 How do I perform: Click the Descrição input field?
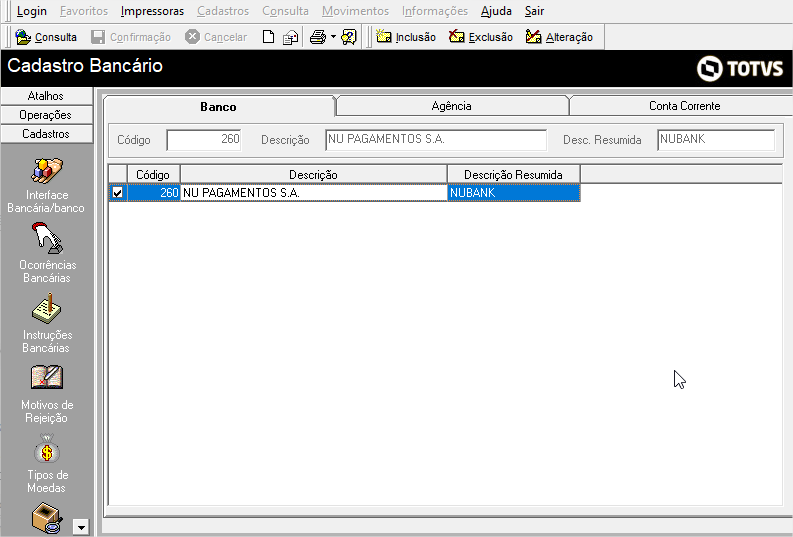coord(436,140)
